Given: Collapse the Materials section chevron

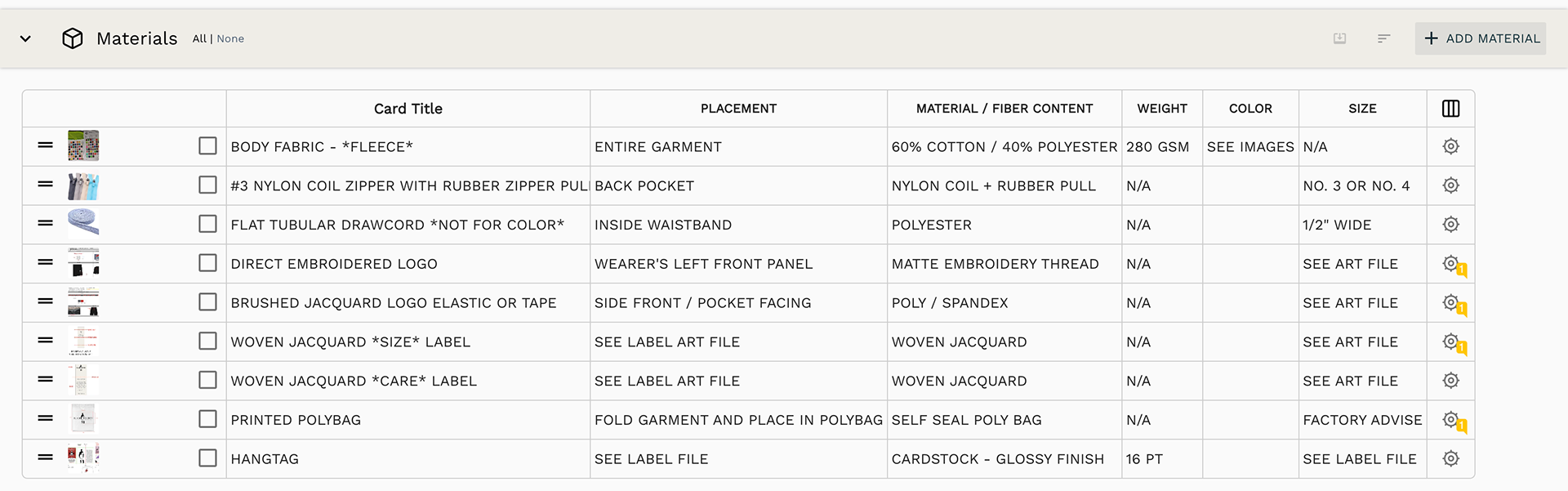Looking at the screenshot, I should tap(25, 38).
